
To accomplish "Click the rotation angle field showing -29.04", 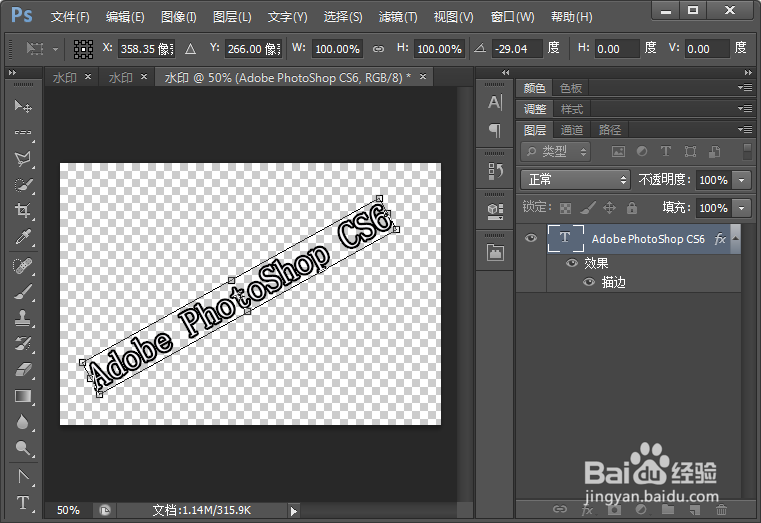I will 516,49.
